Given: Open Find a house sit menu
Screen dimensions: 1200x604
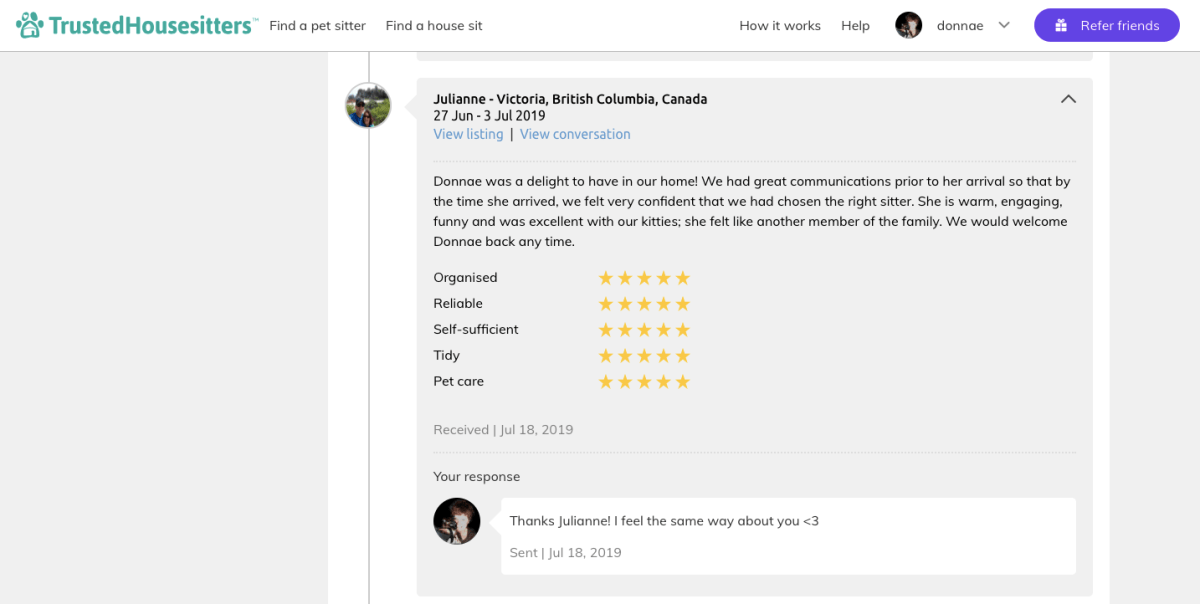Looking at the screenshot, I should [x=434, y=26].
